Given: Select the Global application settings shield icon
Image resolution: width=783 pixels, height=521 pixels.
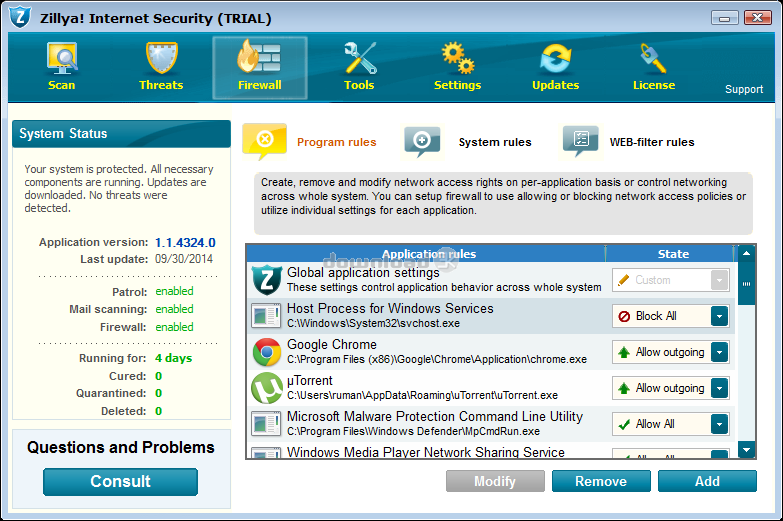Looking at the screenshot, I should coord(267,280).
